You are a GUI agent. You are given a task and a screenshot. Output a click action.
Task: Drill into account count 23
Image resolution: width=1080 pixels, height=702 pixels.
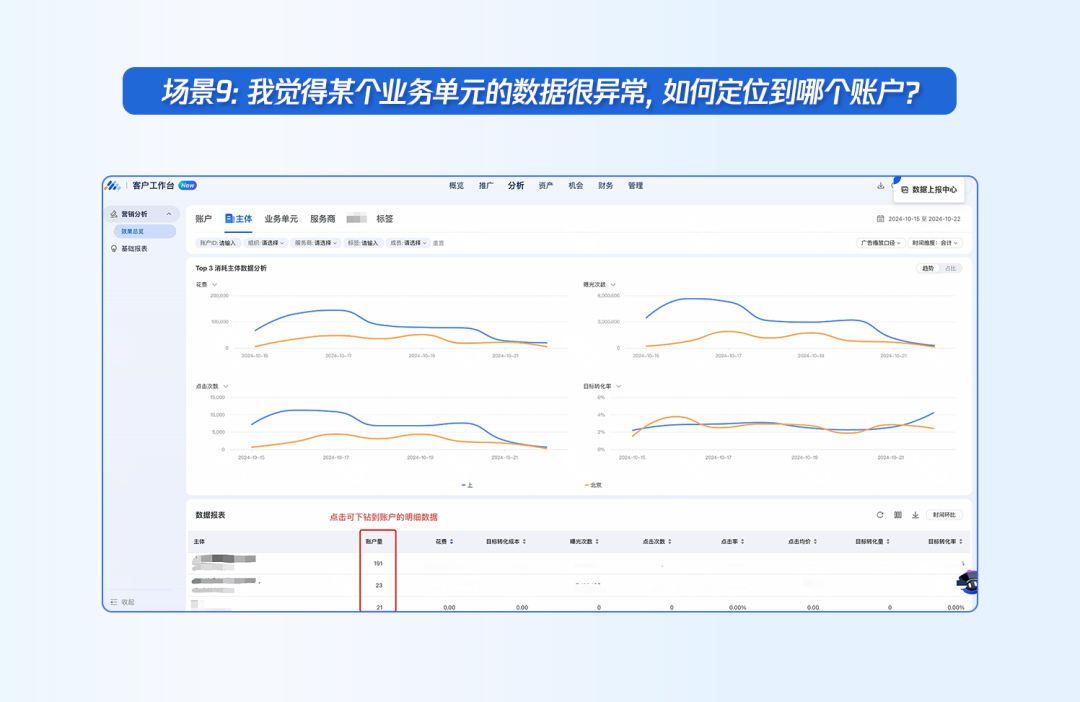[x=378, y=586]
